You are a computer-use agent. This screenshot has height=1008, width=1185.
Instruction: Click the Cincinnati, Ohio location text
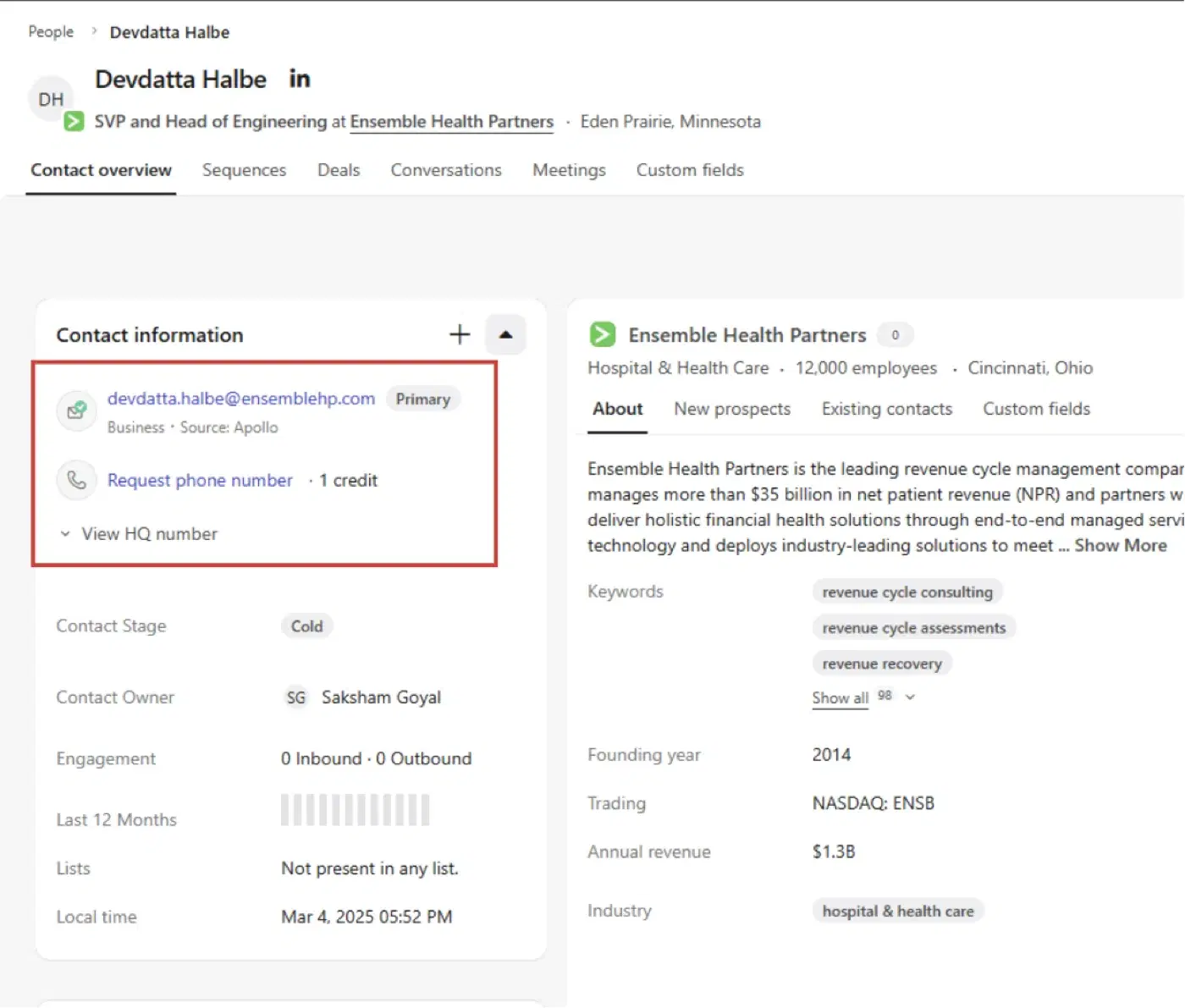[1030, 368]
